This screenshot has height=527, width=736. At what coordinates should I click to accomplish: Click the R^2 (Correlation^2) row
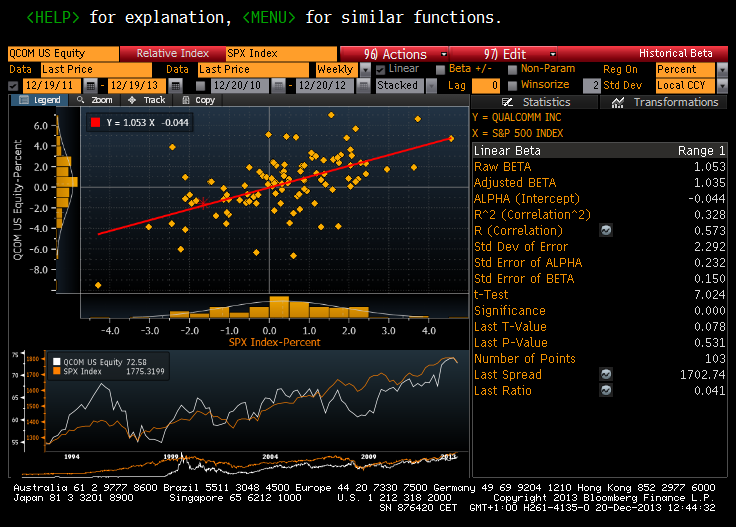[599, 214]
